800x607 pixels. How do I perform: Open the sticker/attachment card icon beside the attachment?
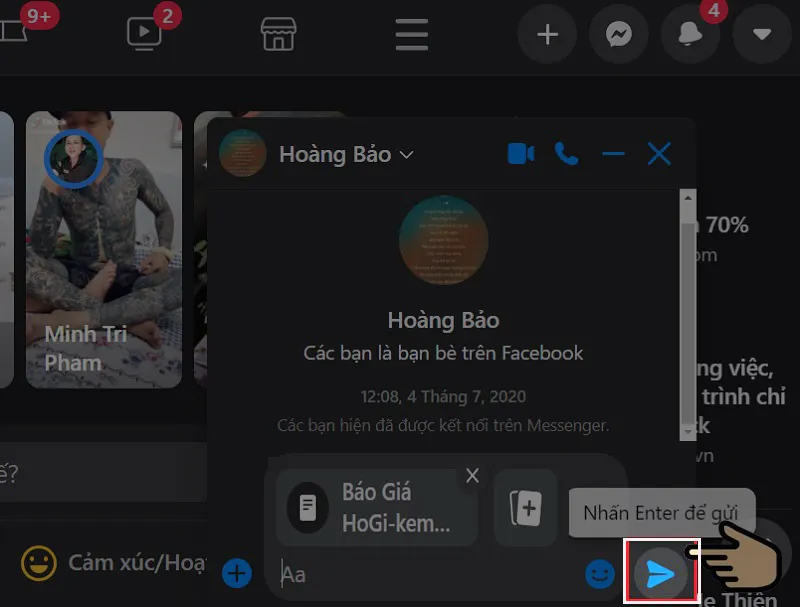525,509
